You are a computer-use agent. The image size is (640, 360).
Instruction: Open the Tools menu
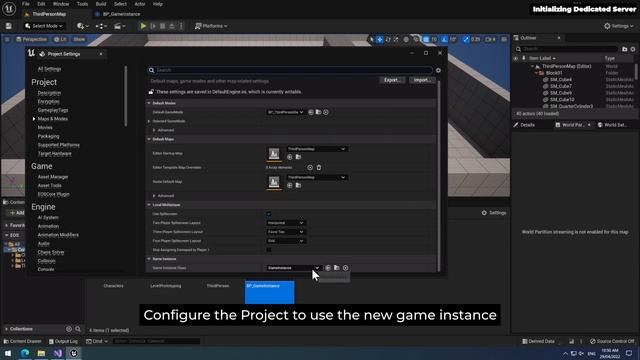tap(82, 4)
